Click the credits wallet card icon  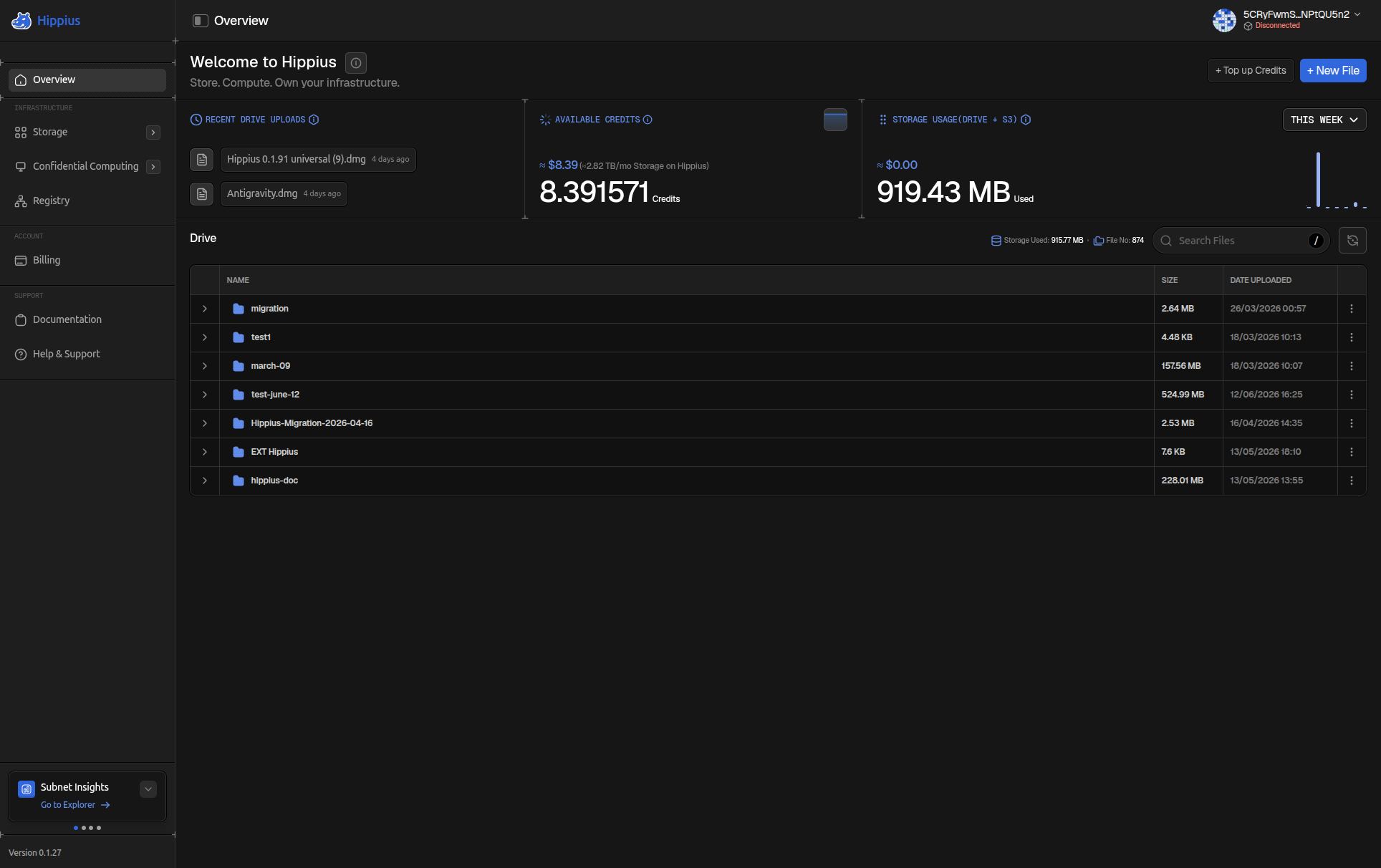[x=835, y=120]
